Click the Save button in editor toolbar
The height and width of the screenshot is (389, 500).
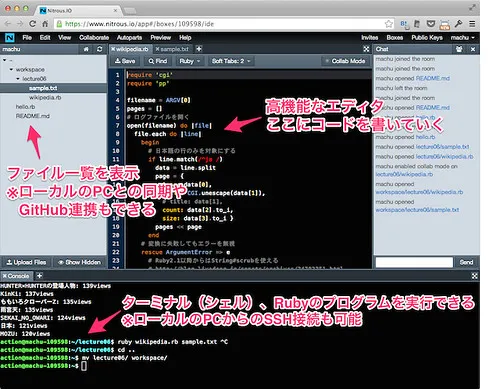(x=125, y=61)
